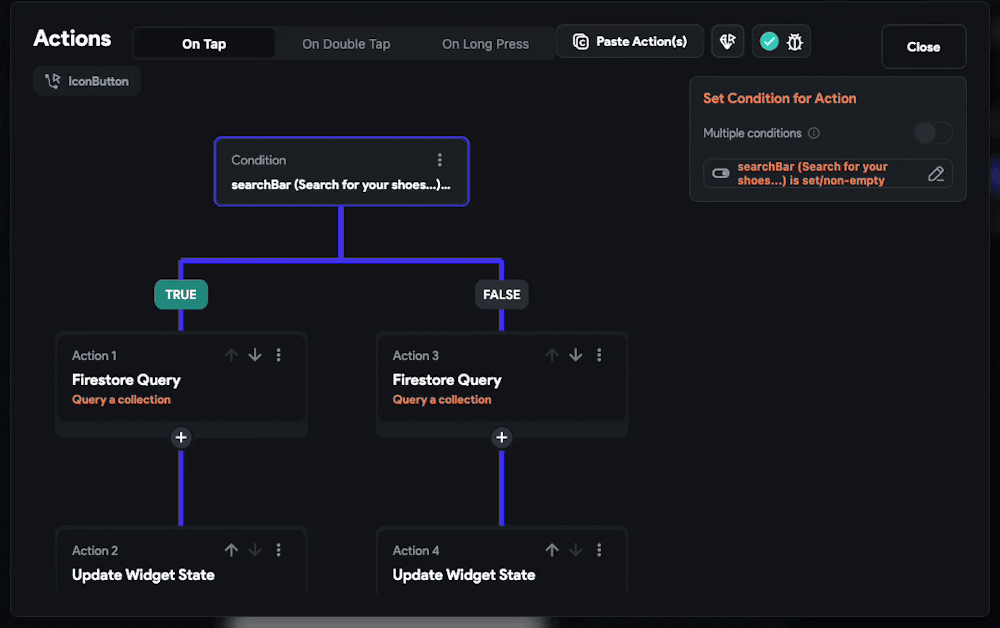Open Action 3's three-dot menu
This screenshot has height=628, width=1000.
click(599, 354)
